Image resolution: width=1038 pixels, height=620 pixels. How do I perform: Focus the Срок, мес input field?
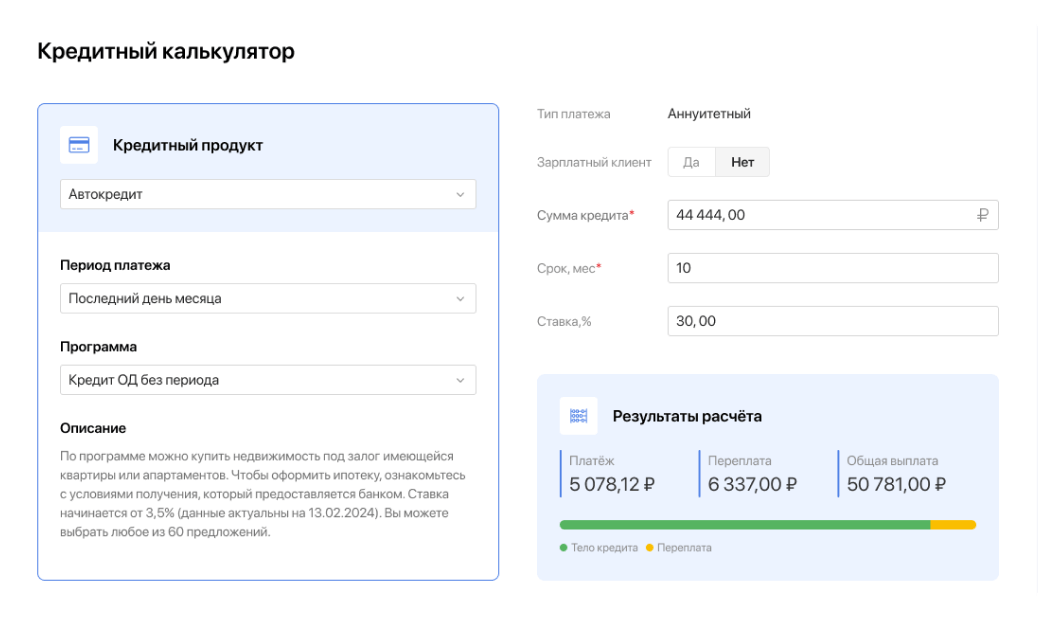click(x=832, y=268)
